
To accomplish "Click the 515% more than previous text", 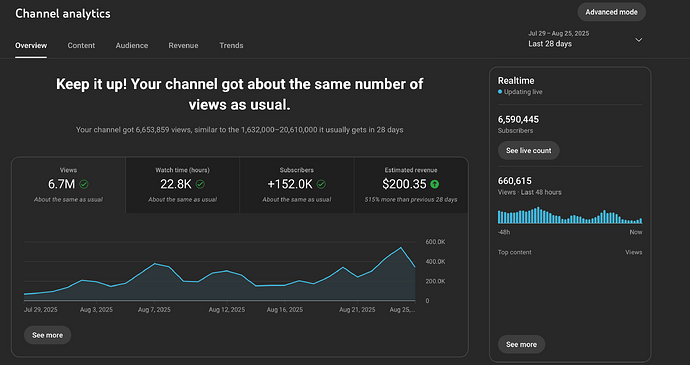I will pos(411,199).
